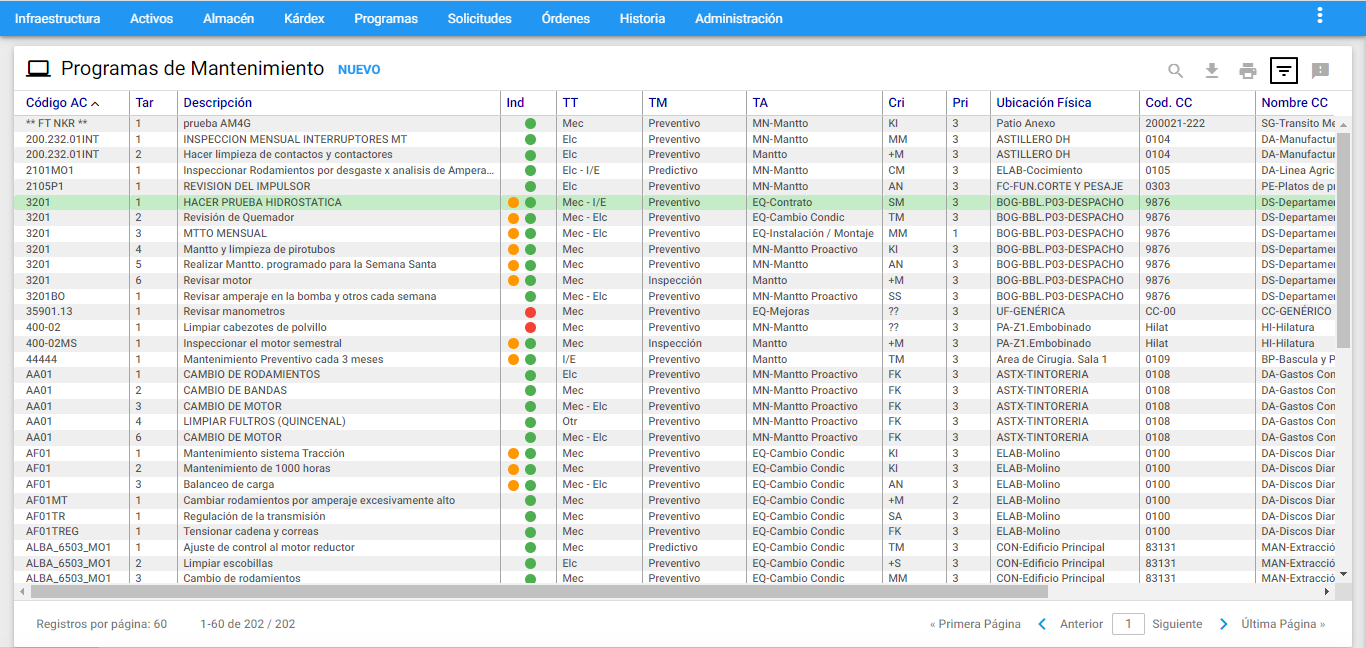Viewport: 1366px width, 648px height.
Task: Click the scroll down arrow
Action: pos(1343,574)
